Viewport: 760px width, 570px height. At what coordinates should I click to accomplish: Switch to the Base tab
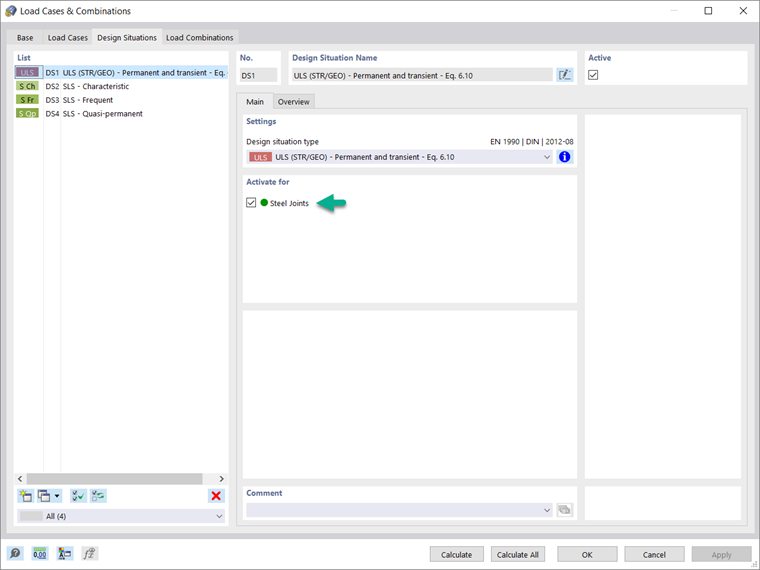point(25,37)
